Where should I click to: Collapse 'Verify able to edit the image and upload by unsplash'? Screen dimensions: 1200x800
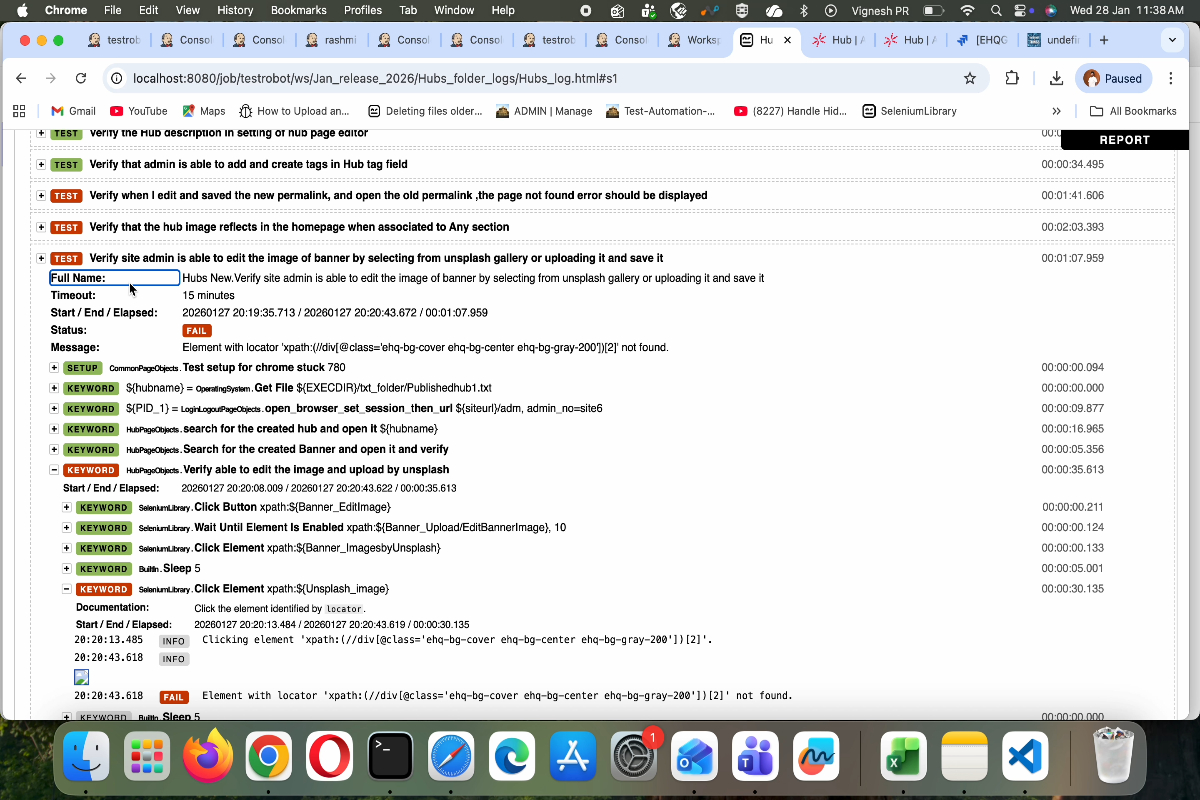pyautogui.click(x=55, y=470)
